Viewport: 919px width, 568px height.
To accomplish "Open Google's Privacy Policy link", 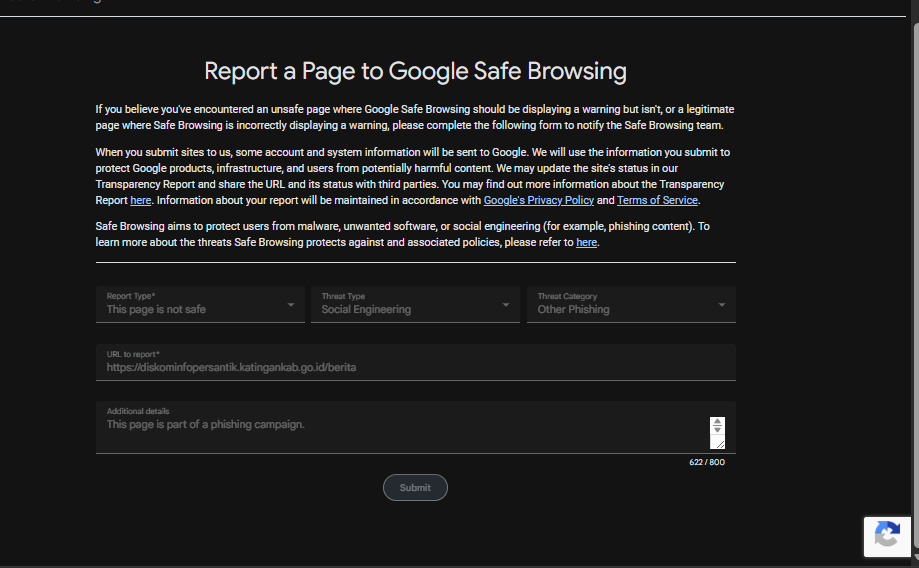I will pyautogui.click(x=539, y=200).
